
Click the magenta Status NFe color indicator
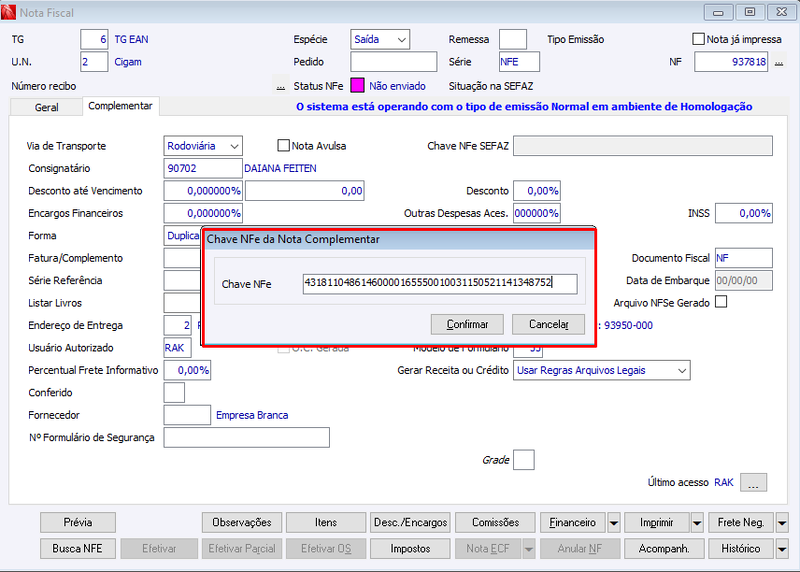[x=357, y=86]
